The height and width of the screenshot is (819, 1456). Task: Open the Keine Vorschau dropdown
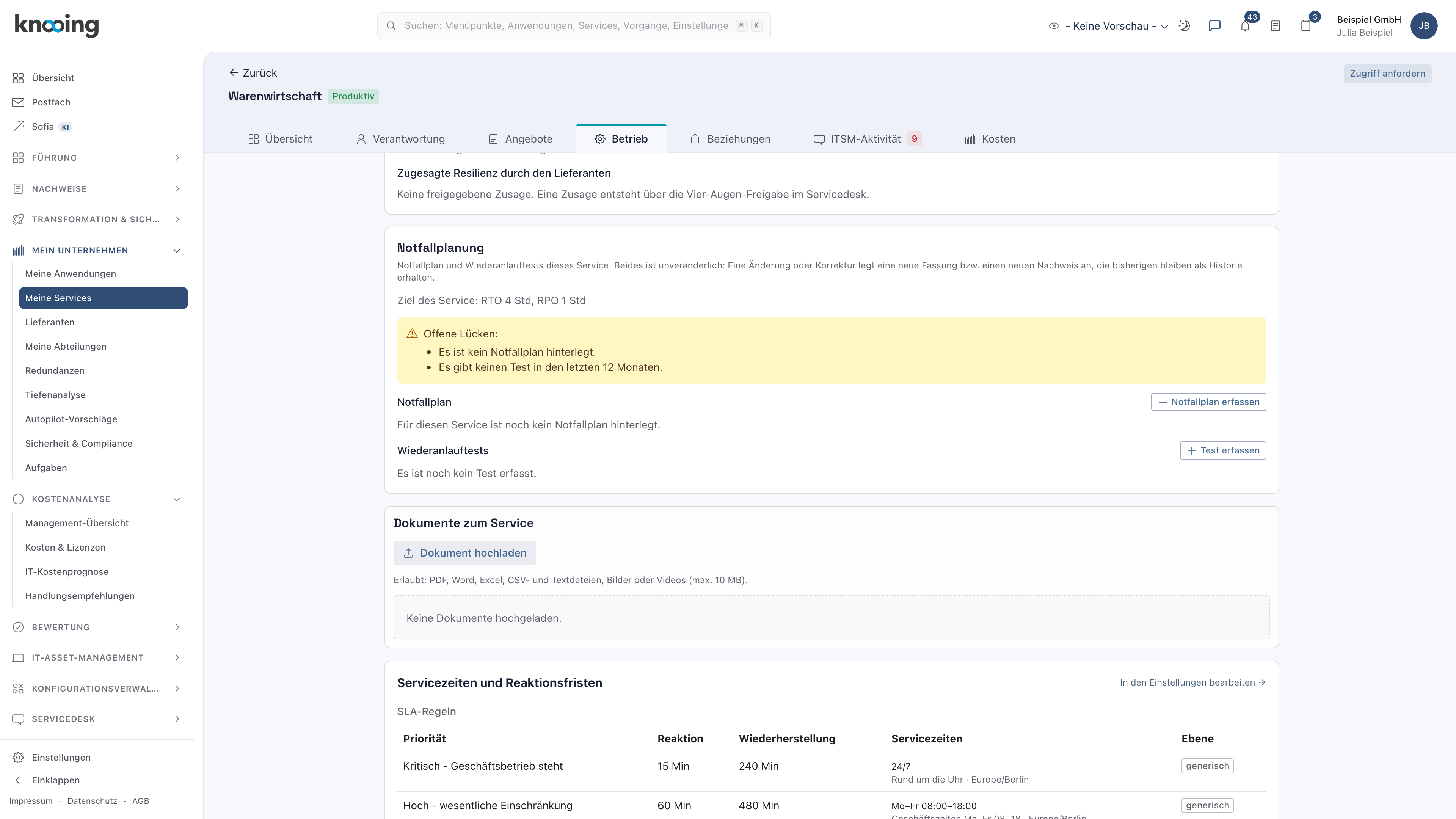click(x=1108, y=26)
